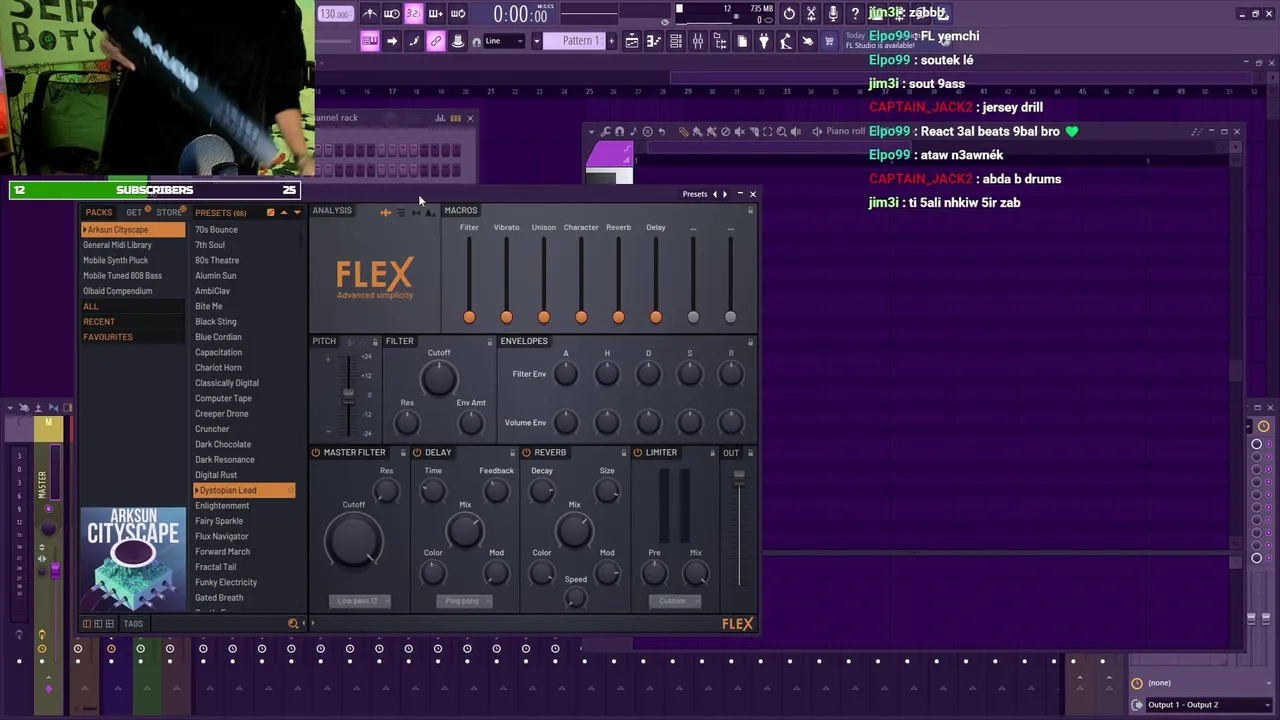Click the shopping cart content library icon
Image resolution: width=1280 pixels, height=720 pixels.
click(x=829, y=41)
